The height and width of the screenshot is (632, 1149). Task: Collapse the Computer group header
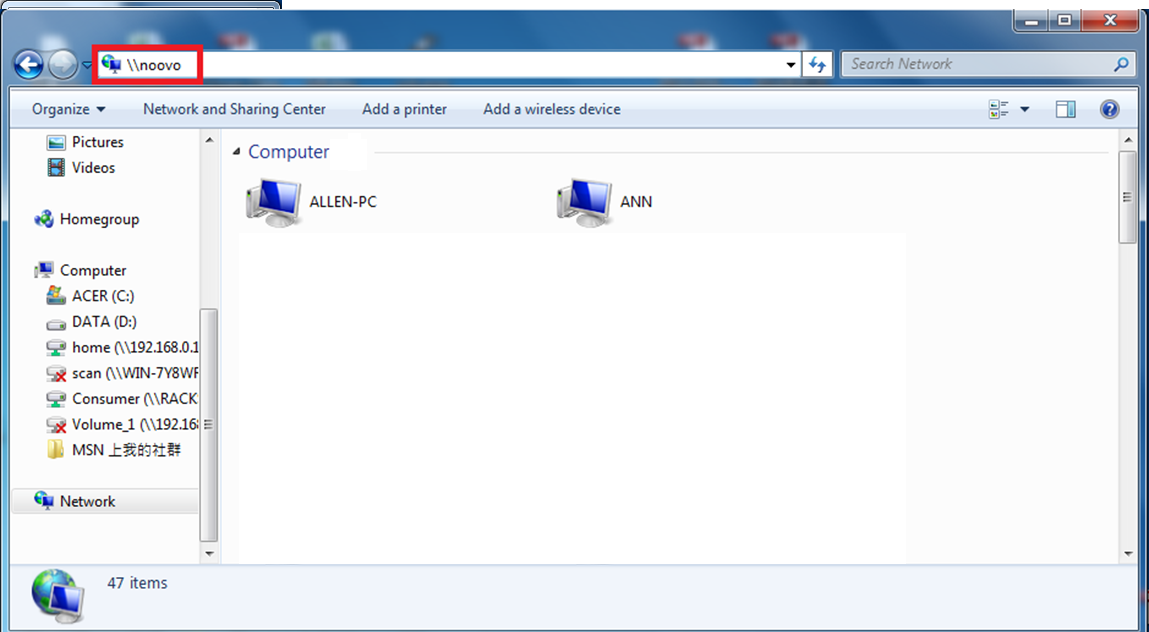237,152
